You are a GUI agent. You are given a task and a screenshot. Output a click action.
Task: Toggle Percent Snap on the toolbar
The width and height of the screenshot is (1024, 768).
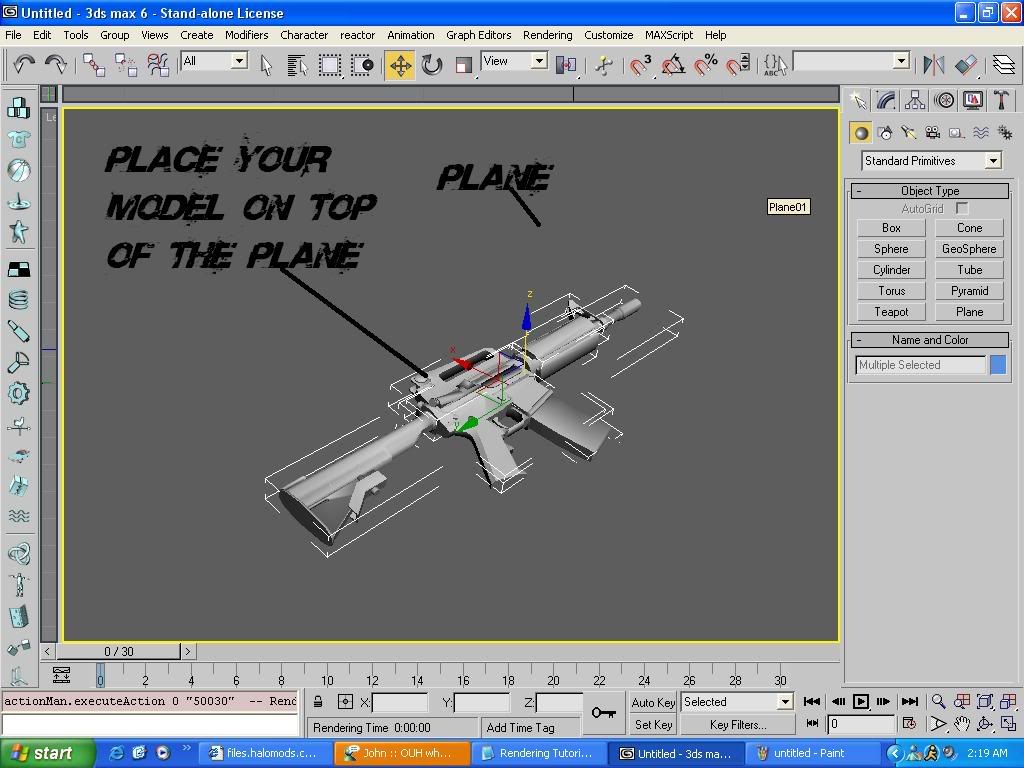(705, 65)
